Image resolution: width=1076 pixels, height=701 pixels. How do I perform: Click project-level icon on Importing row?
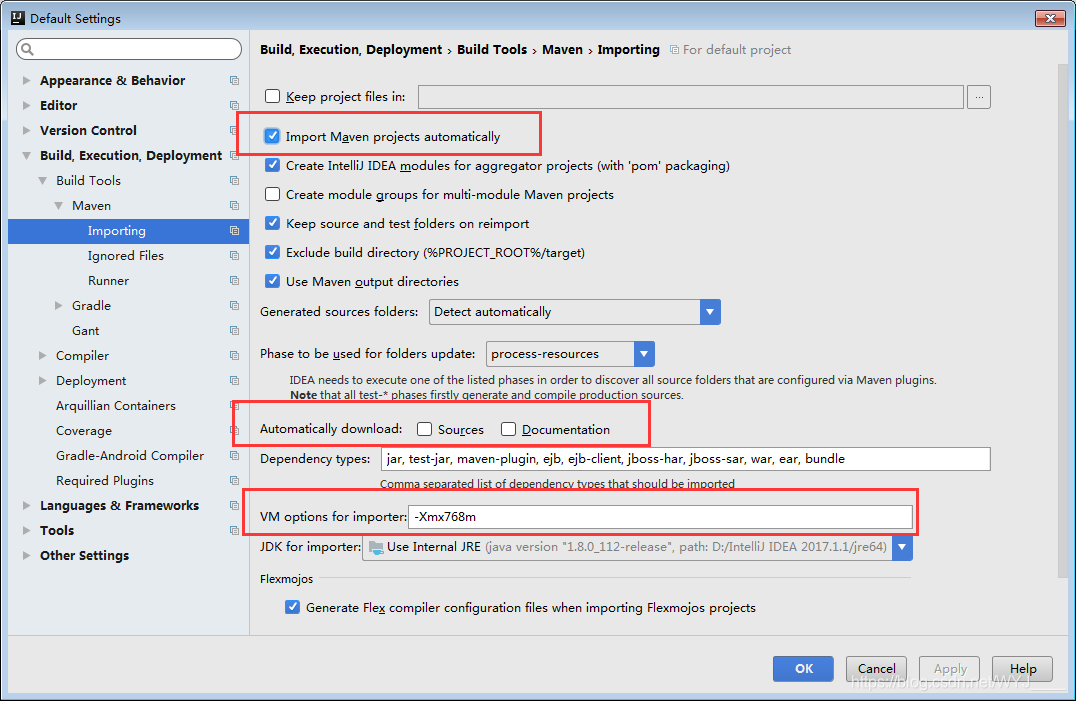[x=234, y=231]
